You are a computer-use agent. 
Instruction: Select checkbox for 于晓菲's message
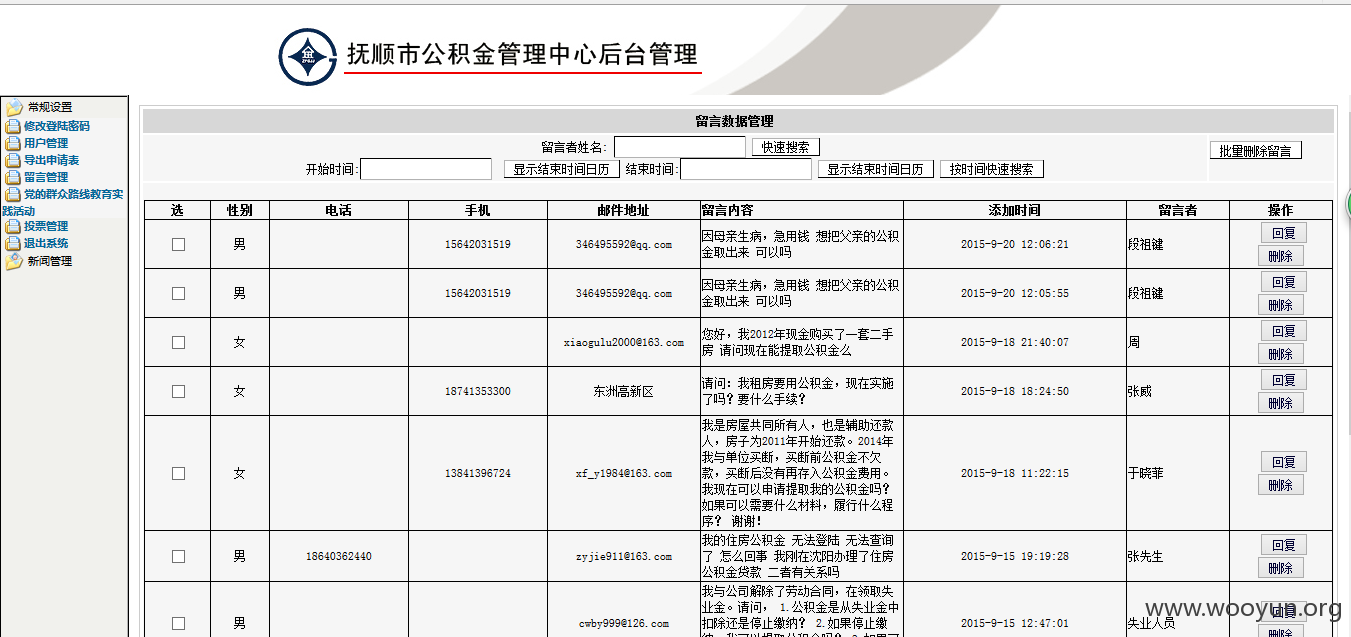[x=178, y=473]
